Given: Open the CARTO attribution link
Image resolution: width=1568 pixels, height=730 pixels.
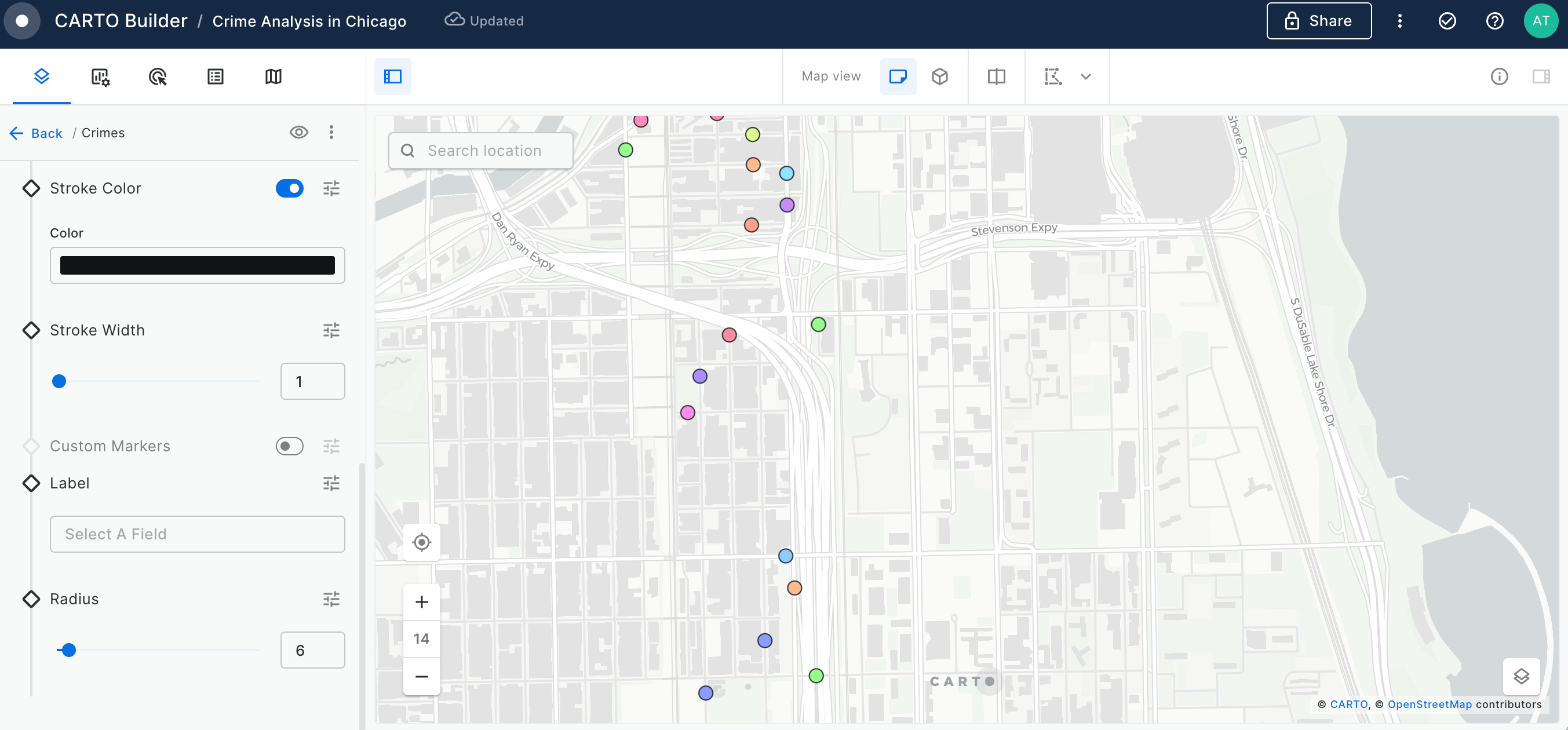Looking at the screenshot, I should pyautogui.click(x=1349, y=704).
